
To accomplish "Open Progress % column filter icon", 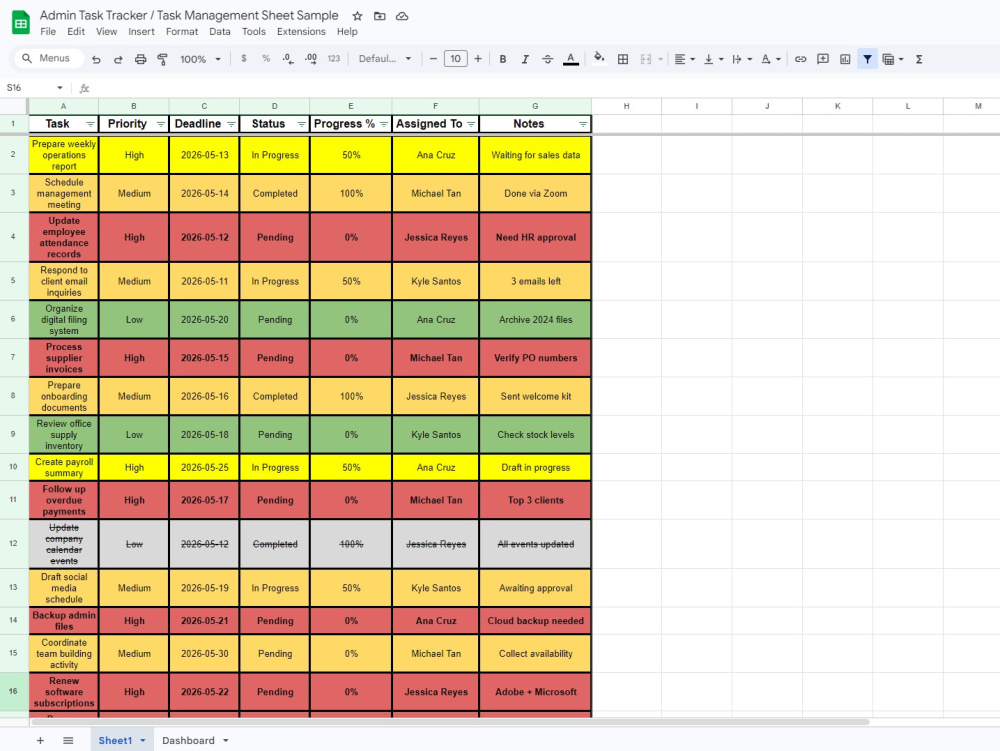I will [383, 124].
